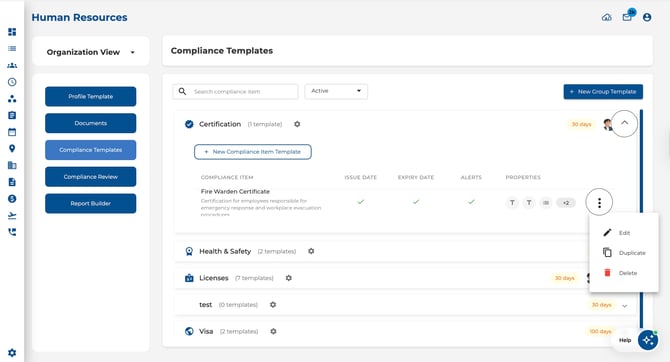Open Certification group settings gear
The image size is (670, 362).
click(297, 124)
